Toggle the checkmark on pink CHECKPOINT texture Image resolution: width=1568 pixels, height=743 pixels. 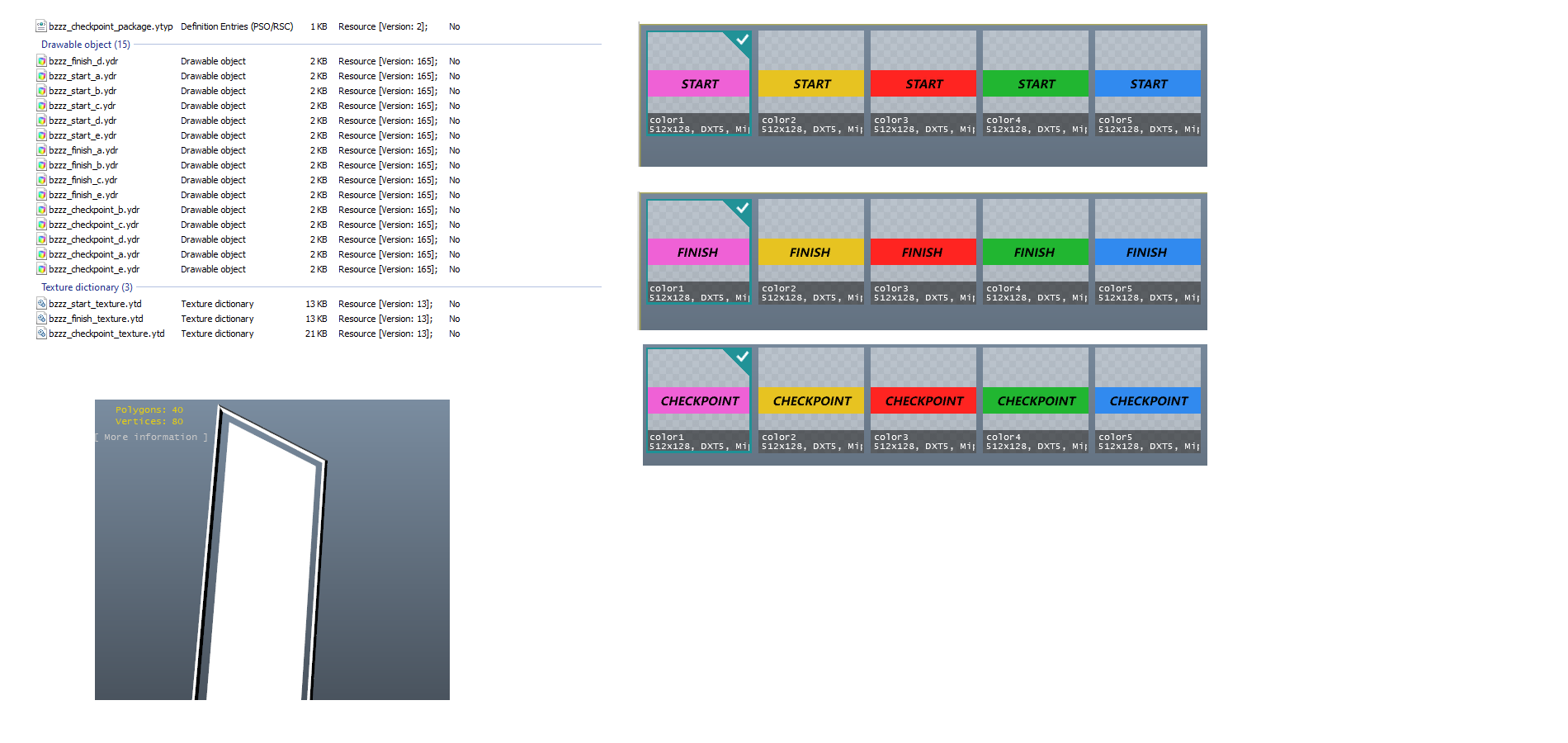(742, 357)
